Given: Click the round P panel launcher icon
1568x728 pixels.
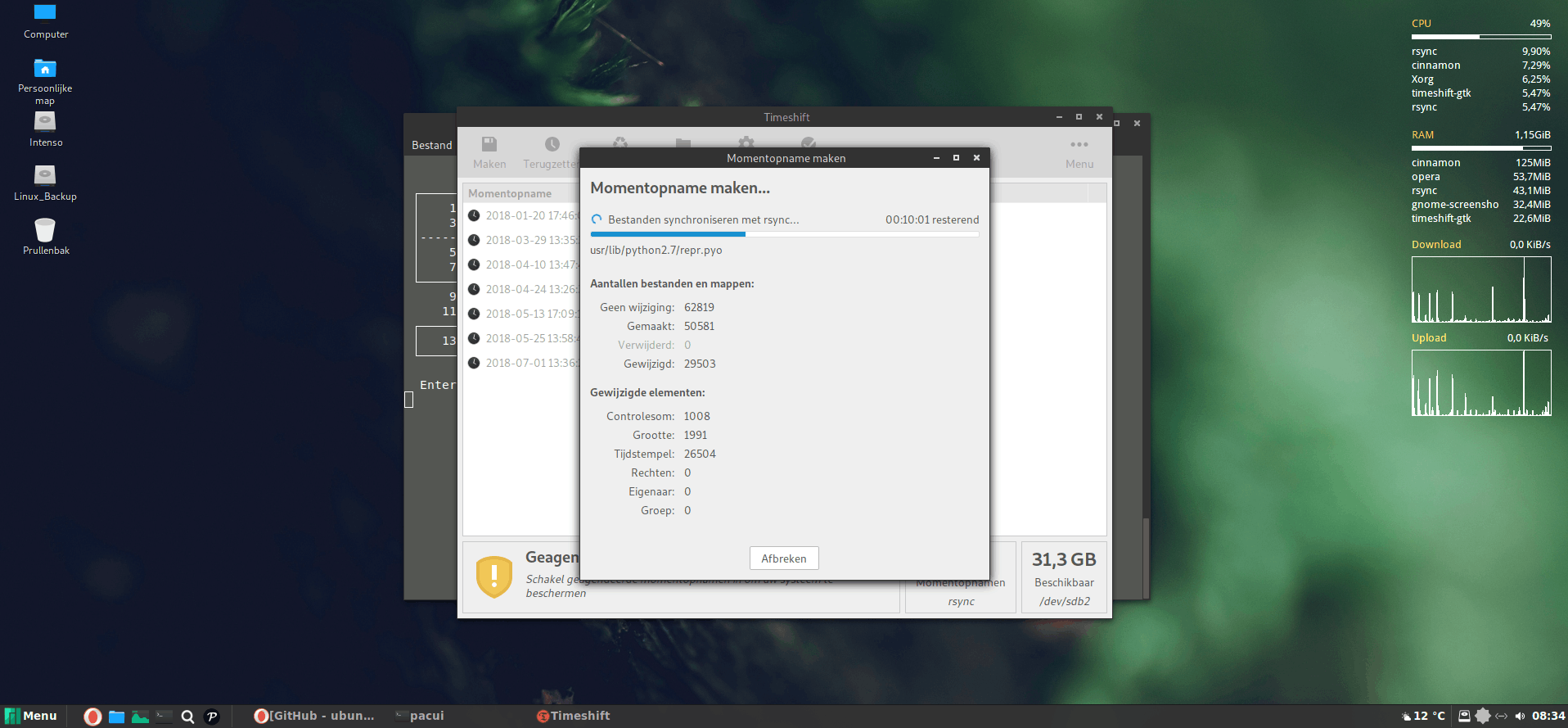Looking at the screenshot, I should click(x=211, y=717).
